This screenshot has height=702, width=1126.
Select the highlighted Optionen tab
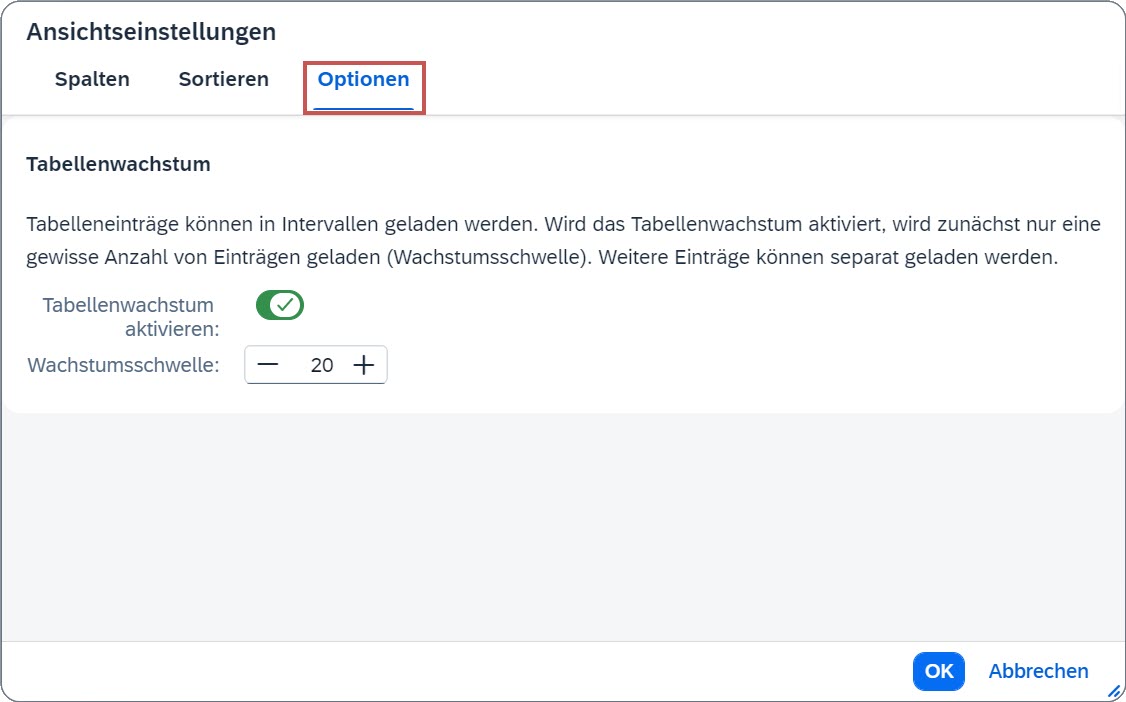(363, 79)
